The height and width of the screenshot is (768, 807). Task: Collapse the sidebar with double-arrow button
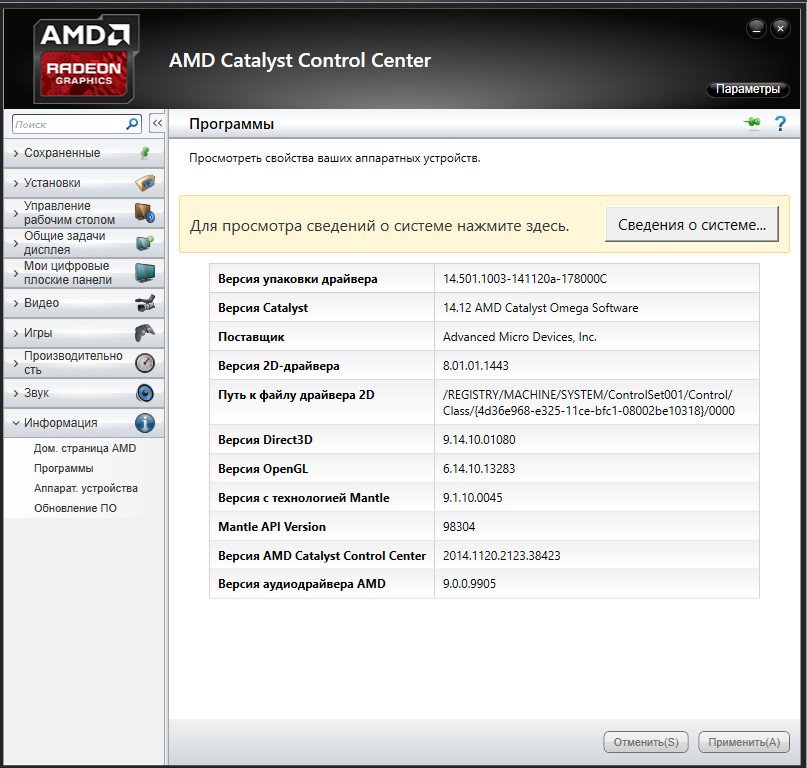(x=157, y=123)
